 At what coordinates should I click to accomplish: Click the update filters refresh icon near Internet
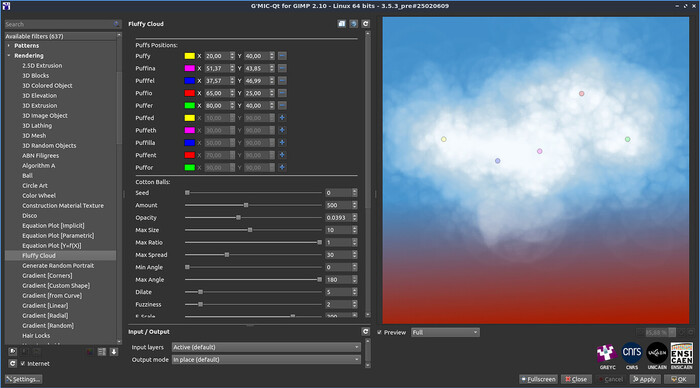tap(12, 363)
